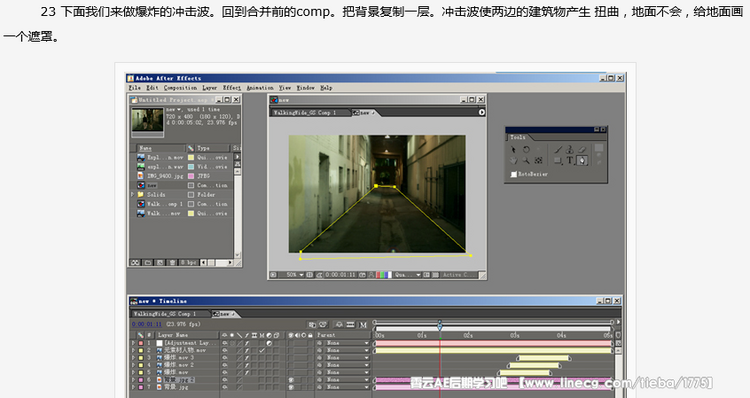This screenshot has width=750, height=398.
Task: Click the blue 0:00:01:11 timecode in Timeline
Action: point(147,324)
